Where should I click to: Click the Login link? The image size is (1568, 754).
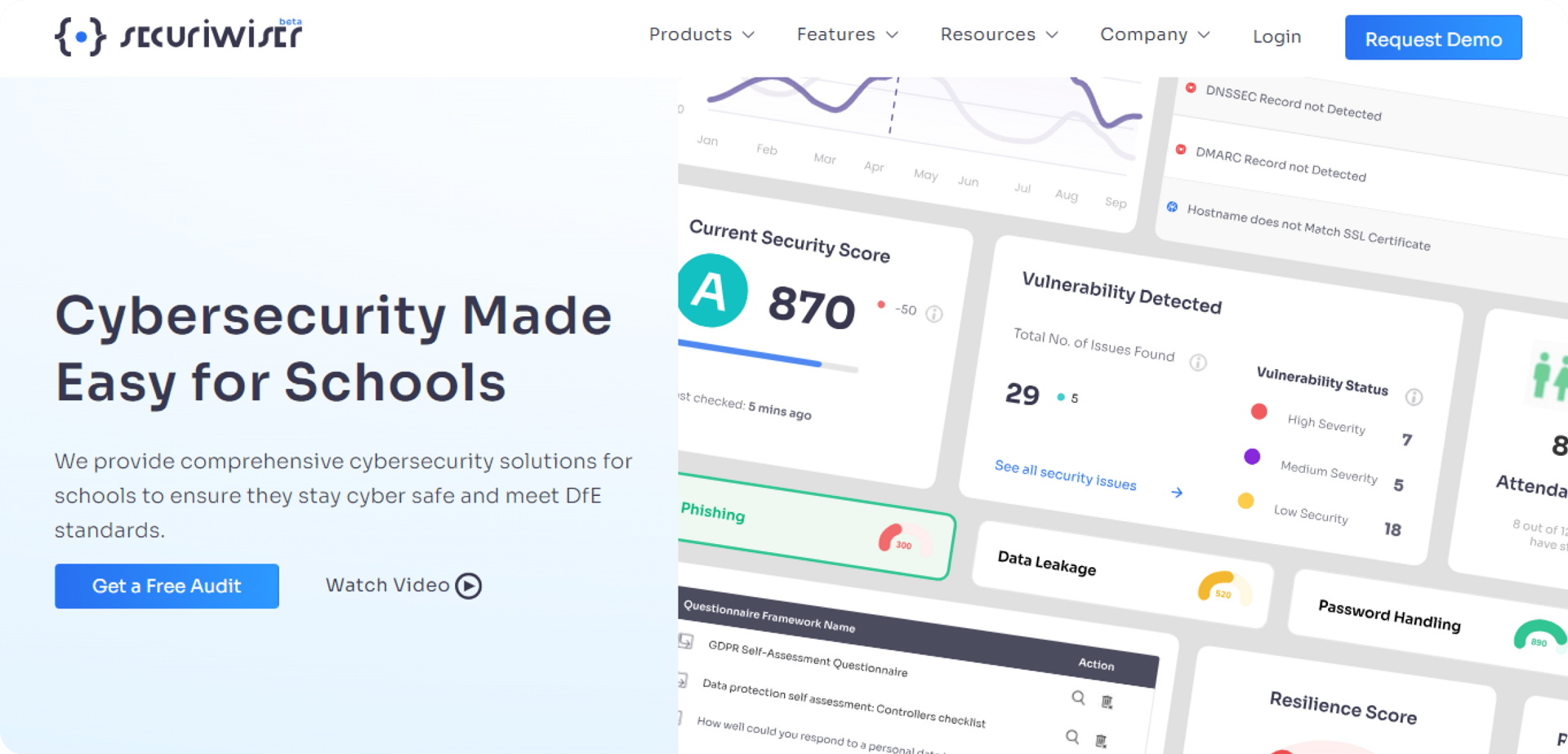coord(1276,37)
